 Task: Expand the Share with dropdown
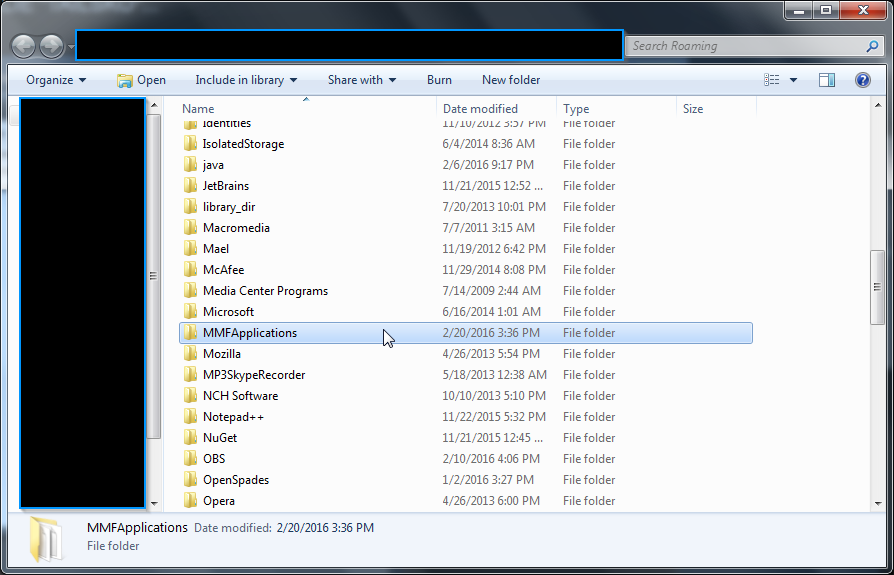point(362,80)
